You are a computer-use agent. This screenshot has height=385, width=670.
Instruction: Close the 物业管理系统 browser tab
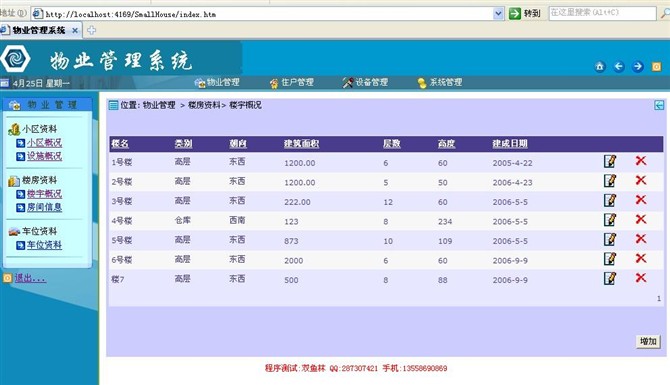coord(75,30)
